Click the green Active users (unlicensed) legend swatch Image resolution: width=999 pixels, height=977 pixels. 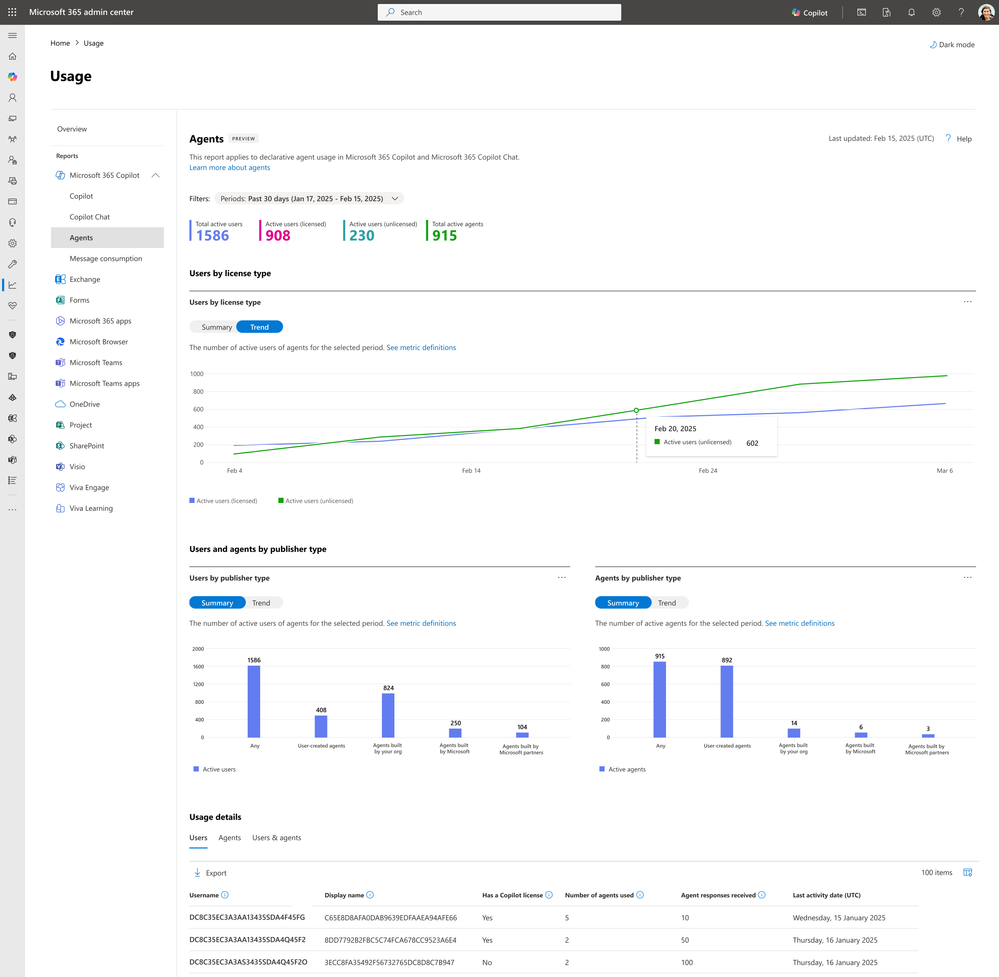pos(281,500)
